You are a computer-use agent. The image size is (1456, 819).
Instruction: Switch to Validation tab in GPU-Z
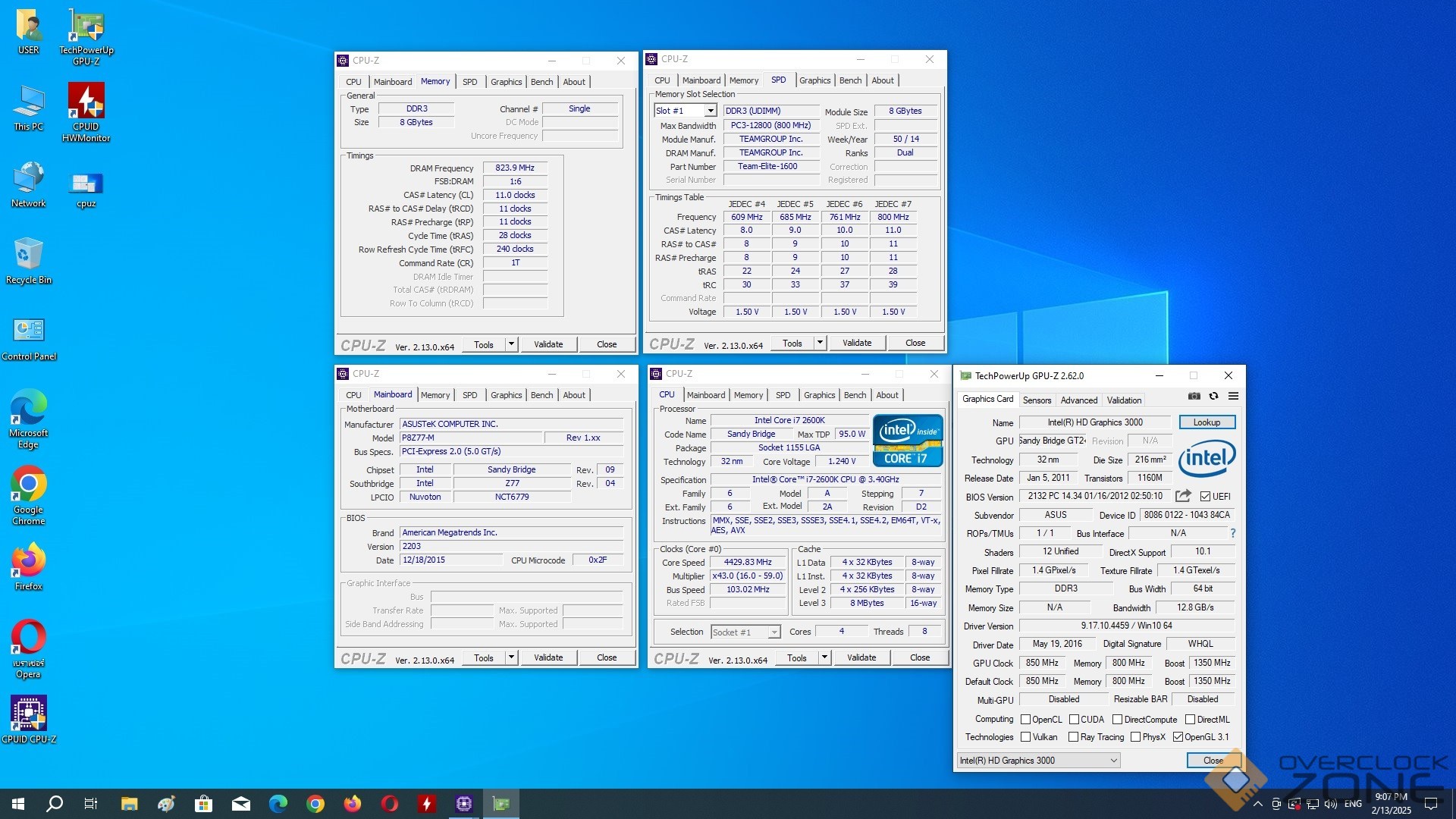[x=1124, y=400]
